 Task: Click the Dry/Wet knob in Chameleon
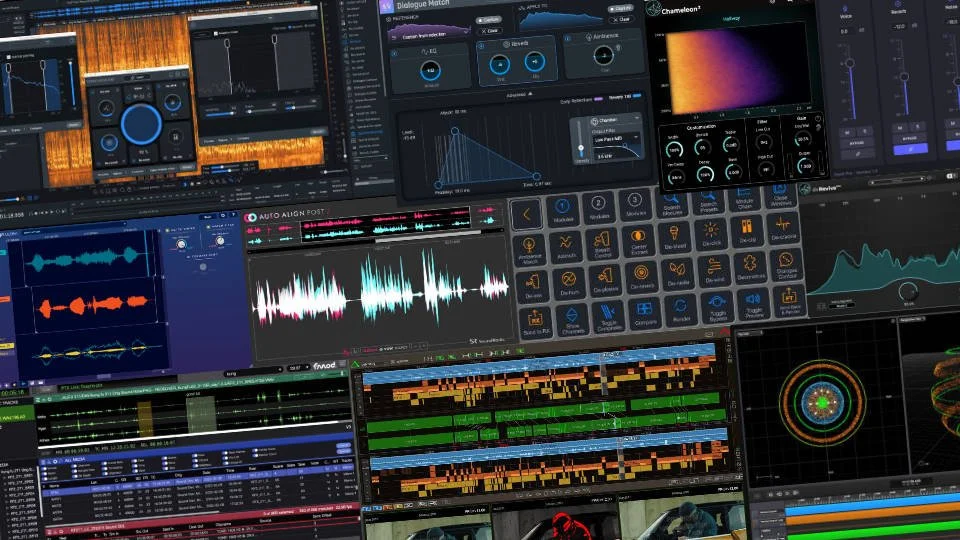804,140
